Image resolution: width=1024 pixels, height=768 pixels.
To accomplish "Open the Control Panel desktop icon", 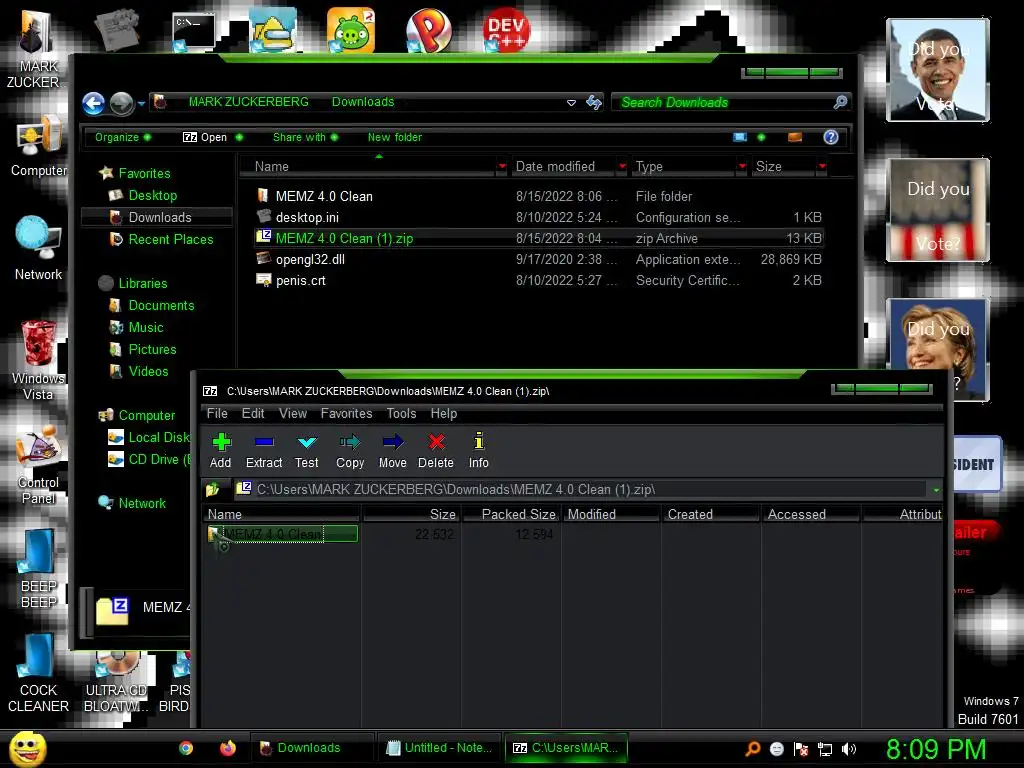I will click(x=39, y=464).
